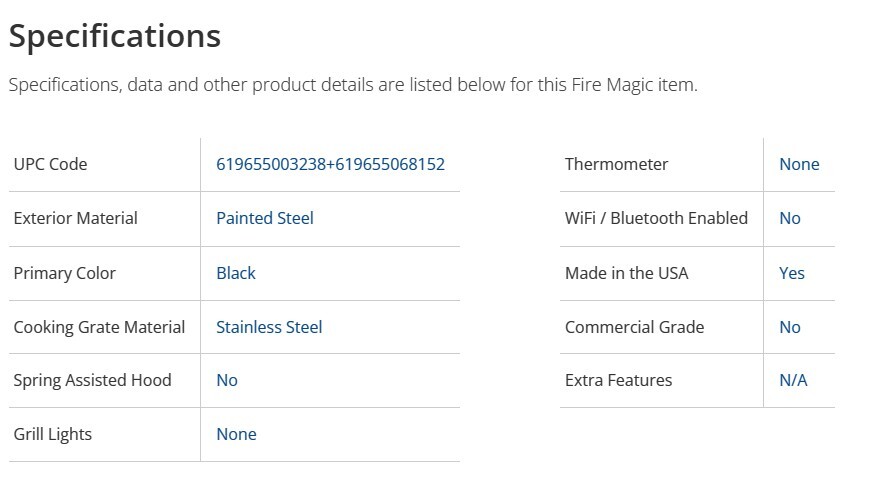Click the Grill Lights 'None' value
The image size is (874, 480).
(x=236, y=434)
